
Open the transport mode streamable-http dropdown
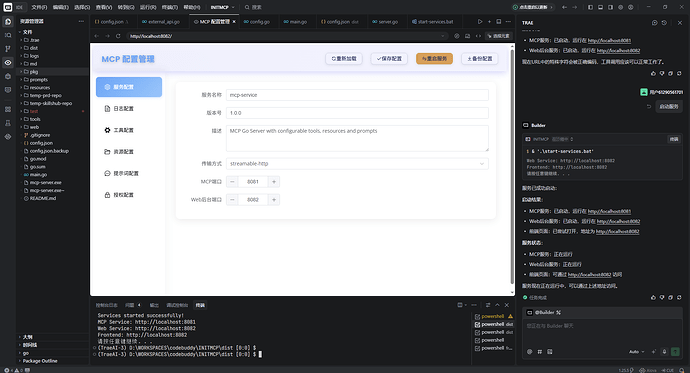click(357, 164)
